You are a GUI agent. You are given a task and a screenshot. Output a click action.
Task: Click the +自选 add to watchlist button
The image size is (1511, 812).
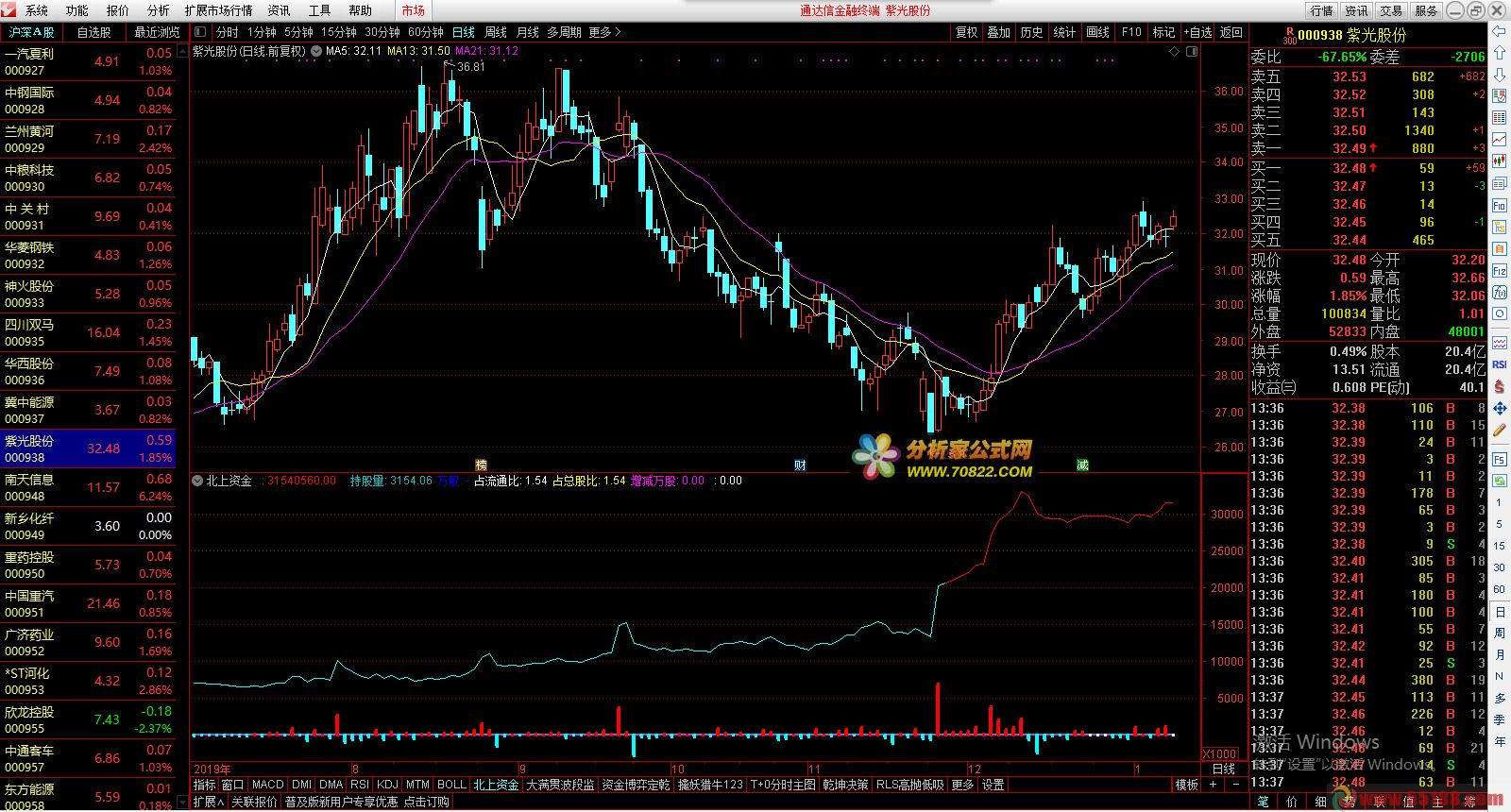[1197, 32]
